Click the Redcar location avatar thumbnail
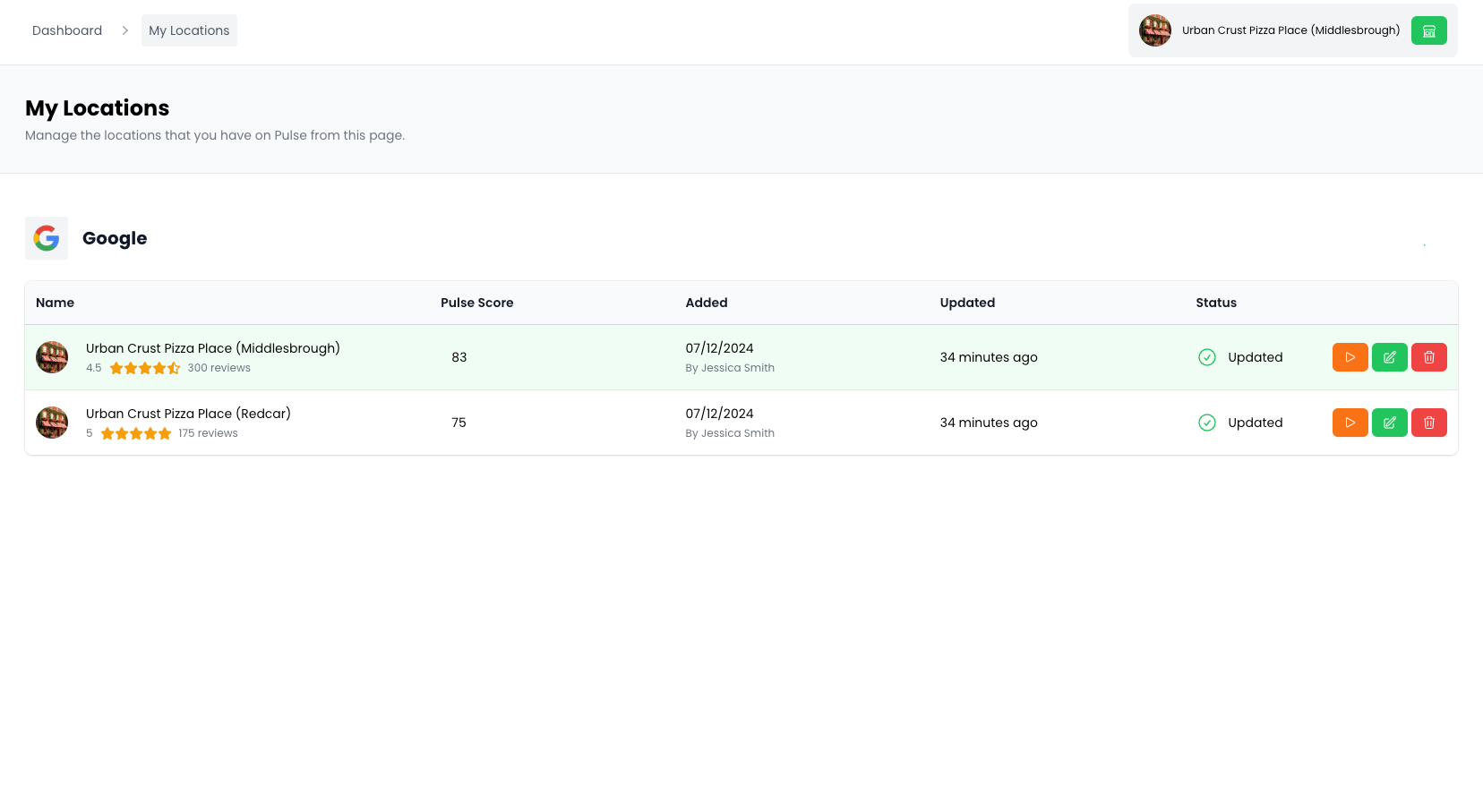Viewport: 1483px width, 812px height. (52, 423)
